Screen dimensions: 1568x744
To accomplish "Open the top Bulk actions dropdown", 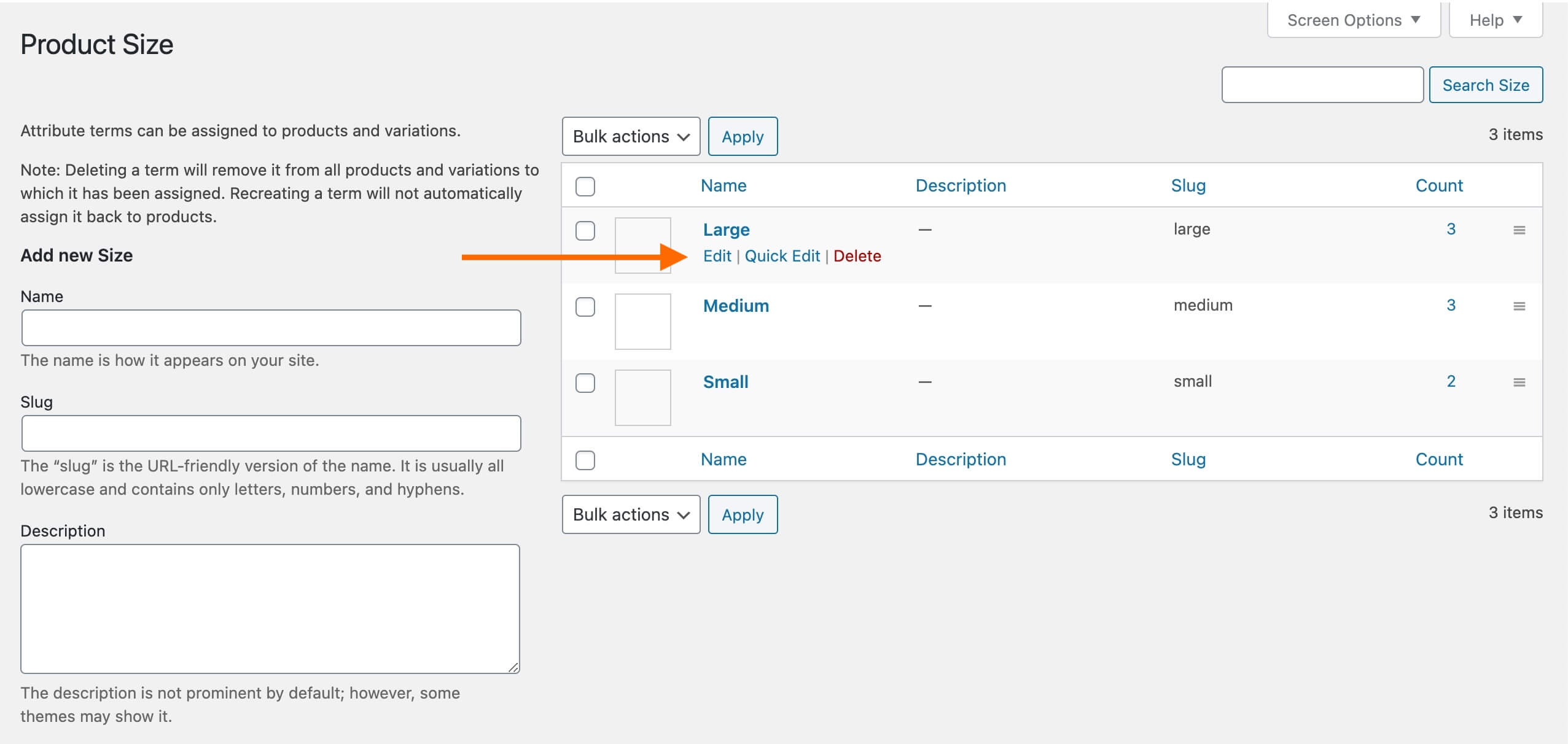I will coord(631,136).
